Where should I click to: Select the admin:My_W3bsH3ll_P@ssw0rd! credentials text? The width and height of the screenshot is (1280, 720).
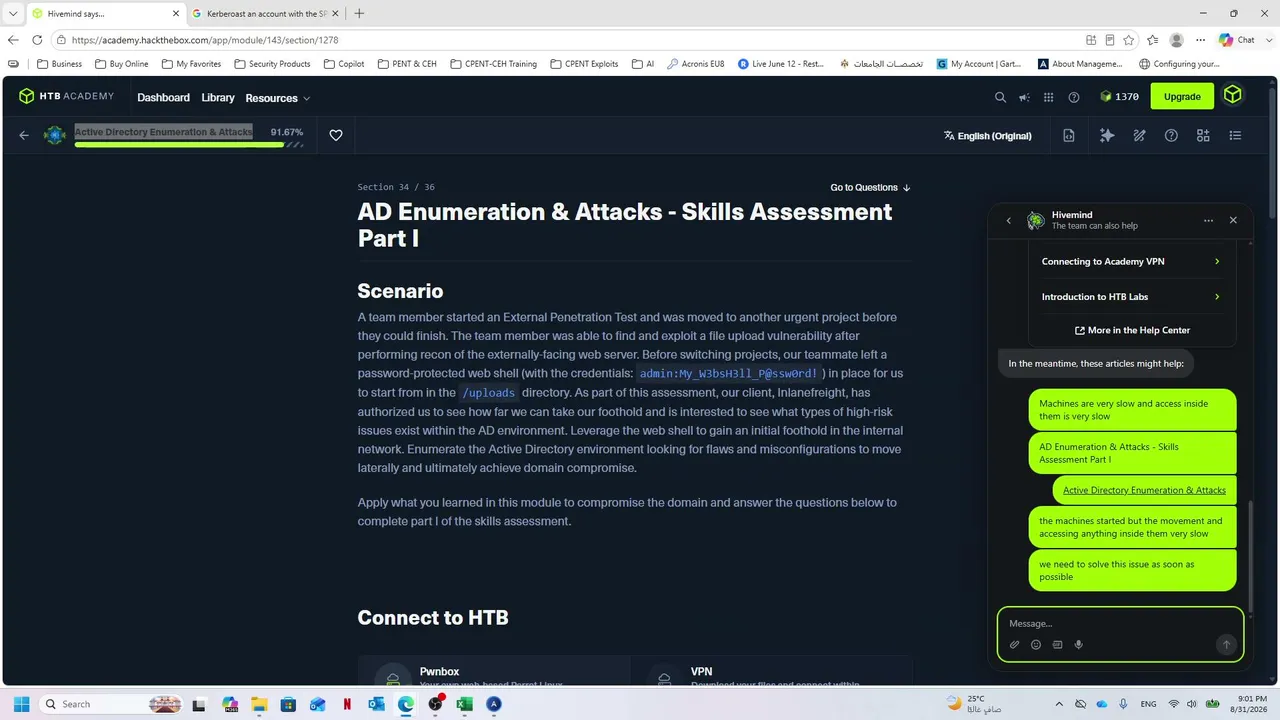click(729, 374)
